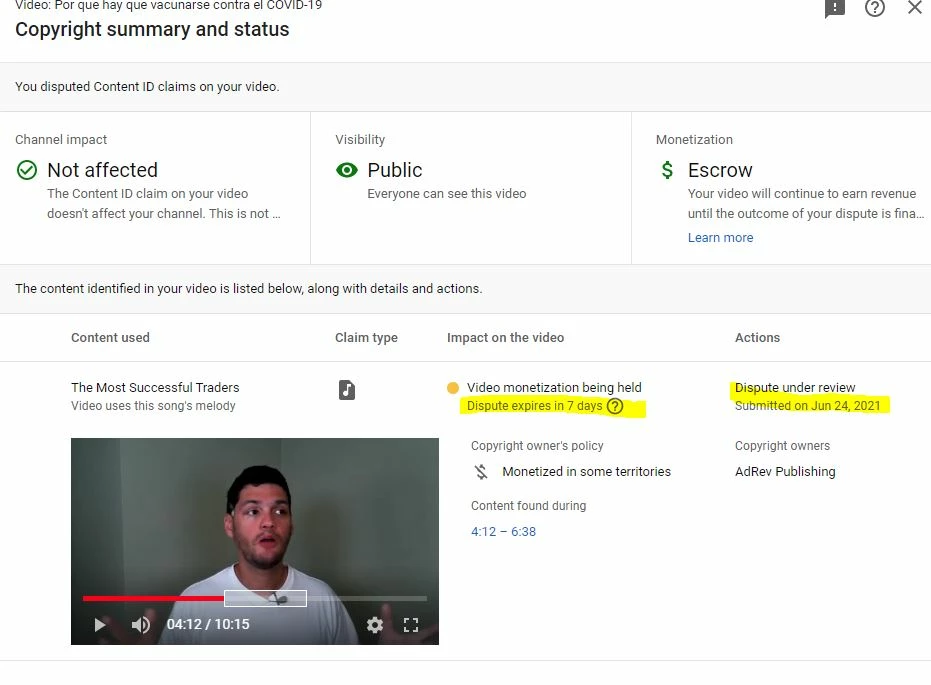This screenshot has width=931, height=685.
Task: Open the Learn more link under Escrow
Action: [720, 237]
